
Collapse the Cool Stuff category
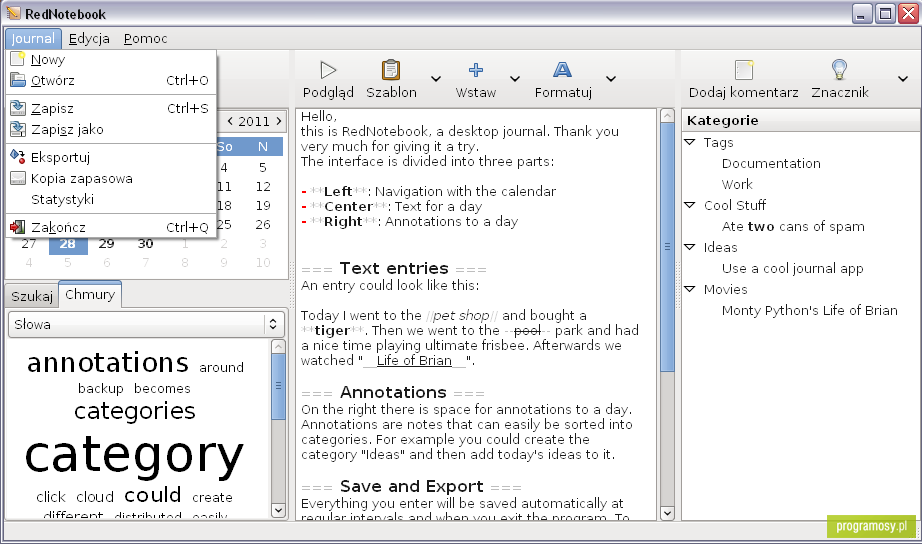tap(690, 205)
